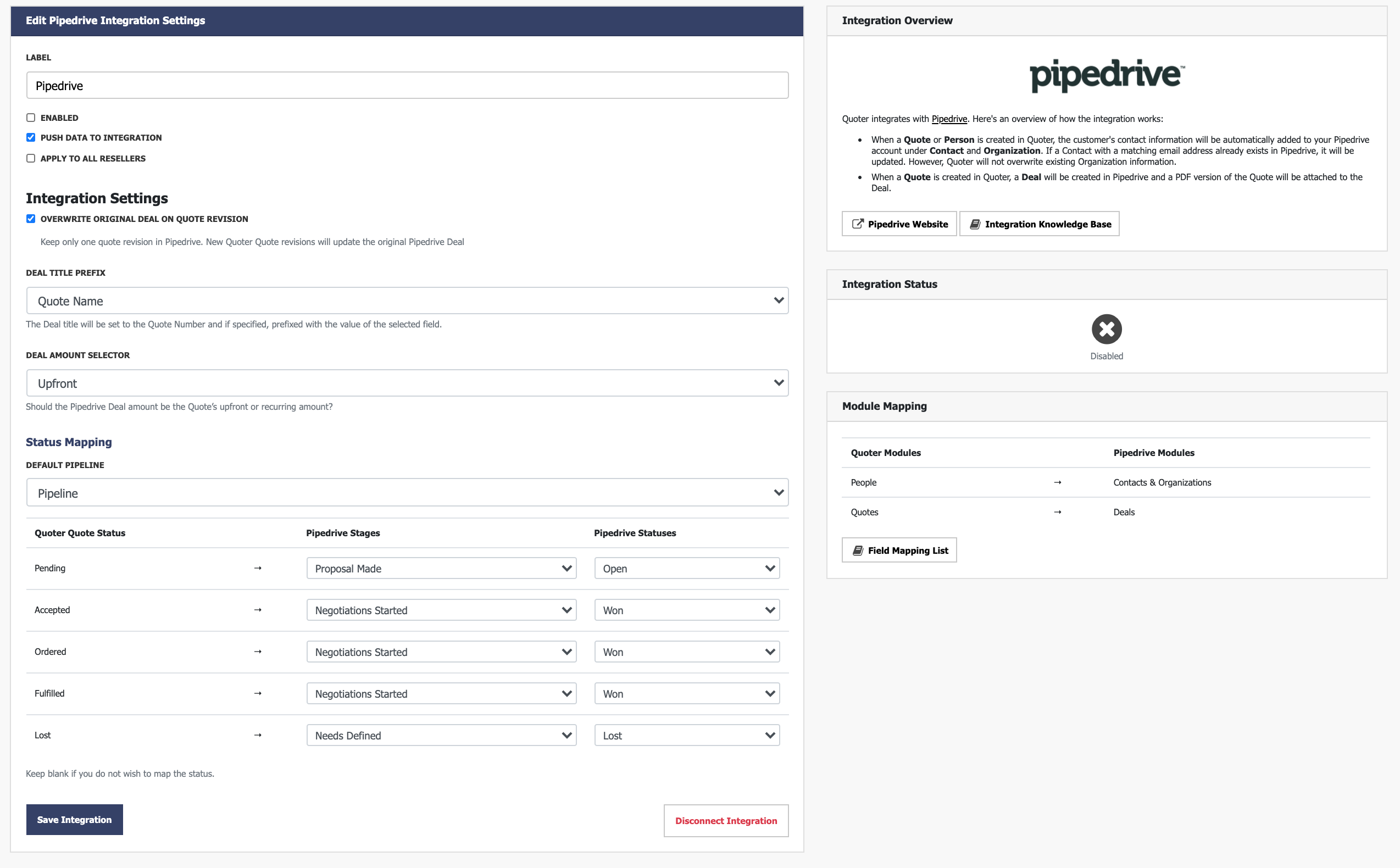Viewport: 1400px width, 868px height.
Task: Check Apply To All Resellers
Action: coord(31,158)
